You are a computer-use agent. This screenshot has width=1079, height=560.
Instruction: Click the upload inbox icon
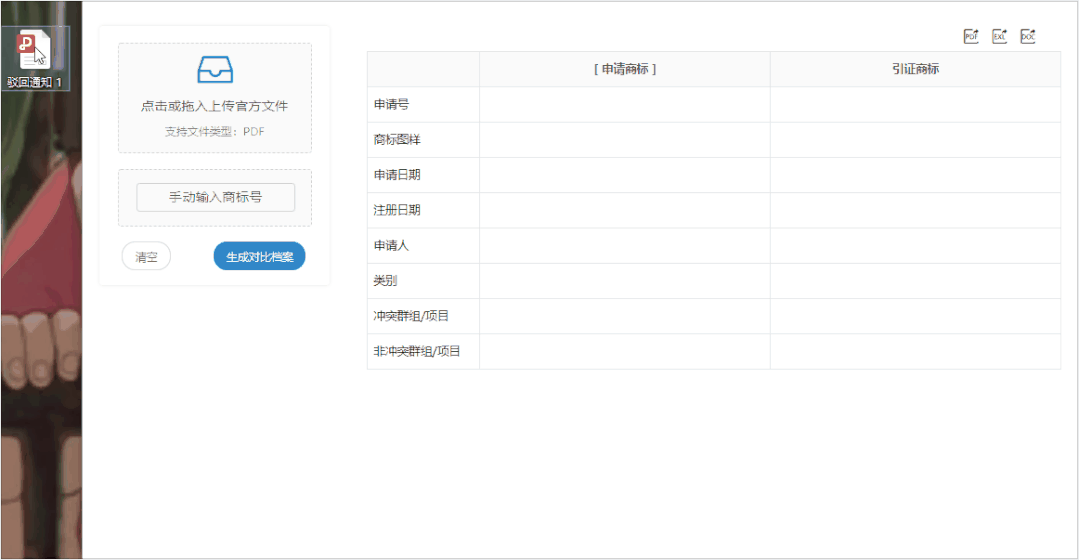coord(215,69)
